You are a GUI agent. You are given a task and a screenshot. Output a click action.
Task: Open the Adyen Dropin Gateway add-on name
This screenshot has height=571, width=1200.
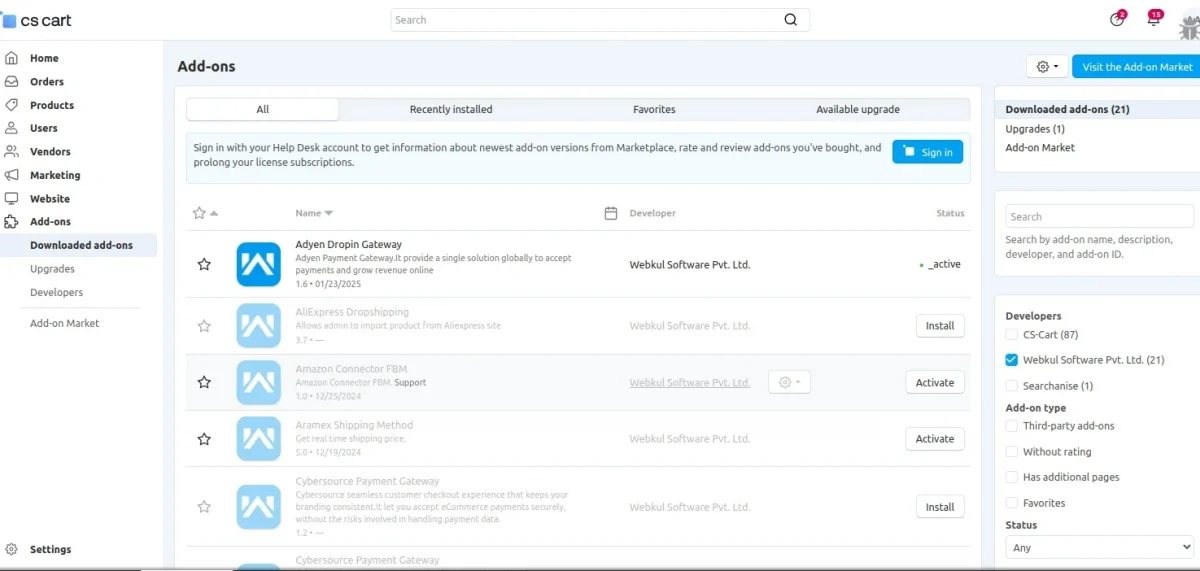(348, 244)
